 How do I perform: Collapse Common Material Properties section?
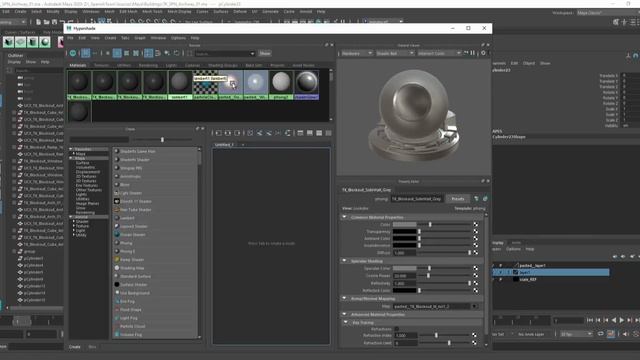coord(344,217)
